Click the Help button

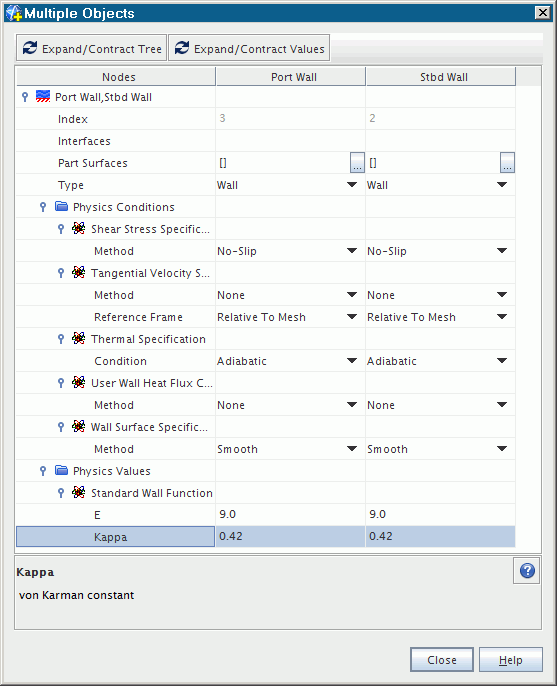(511, 660)
